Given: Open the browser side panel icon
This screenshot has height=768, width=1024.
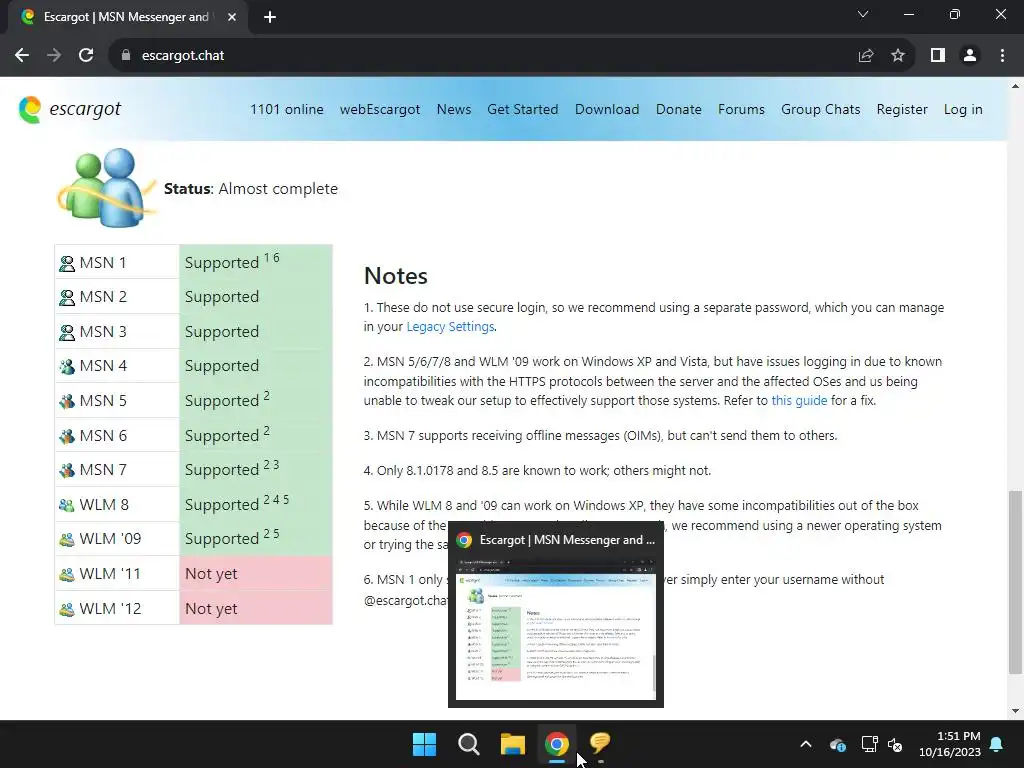Looking at the screenshot, I should tap(938, 56).
